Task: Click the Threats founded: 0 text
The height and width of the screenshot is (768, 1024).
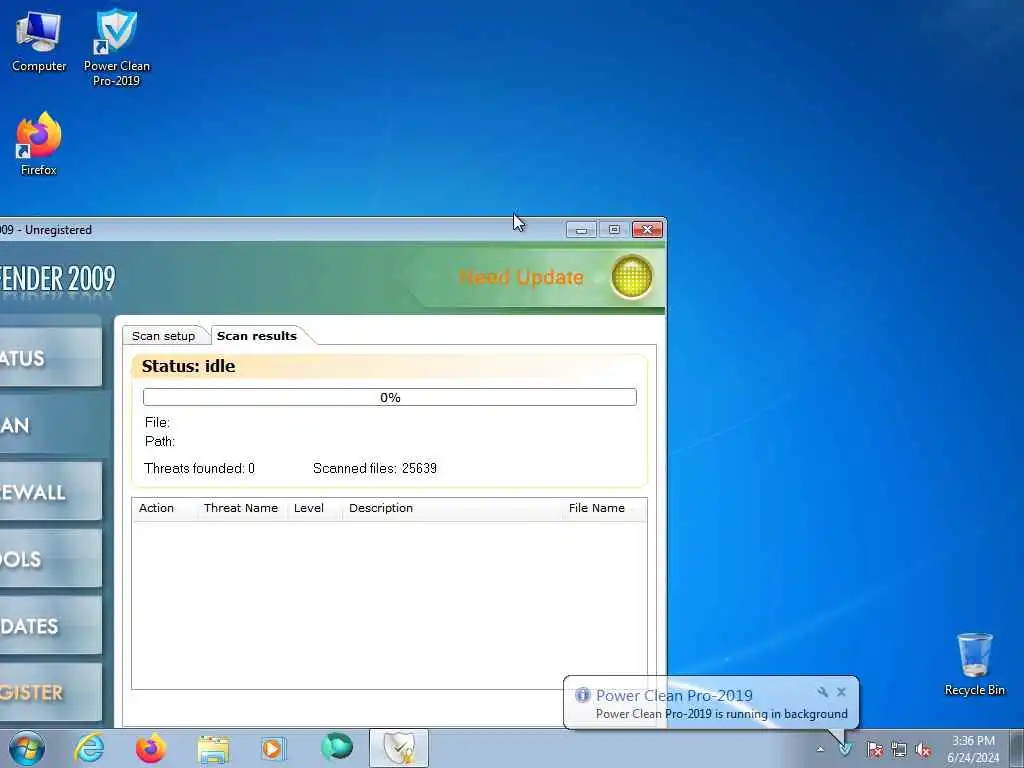Action: pyautogui.click(x=199, y=468)
